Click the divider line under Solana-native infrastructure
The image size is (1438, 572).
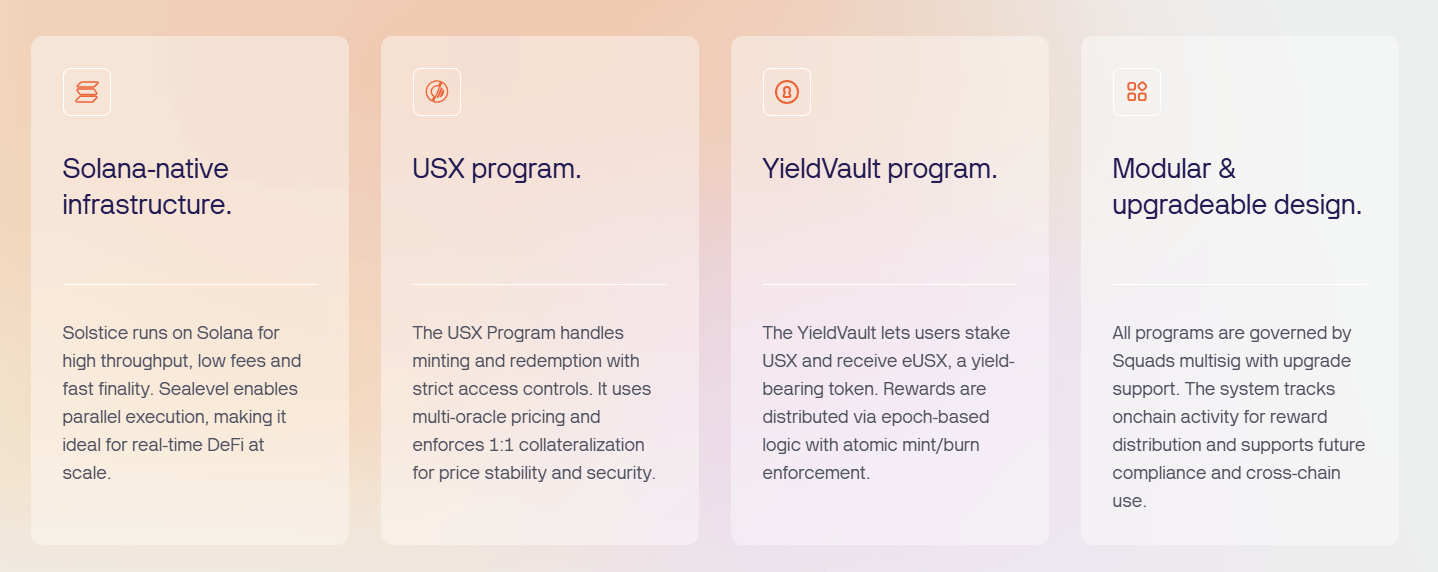190,285
